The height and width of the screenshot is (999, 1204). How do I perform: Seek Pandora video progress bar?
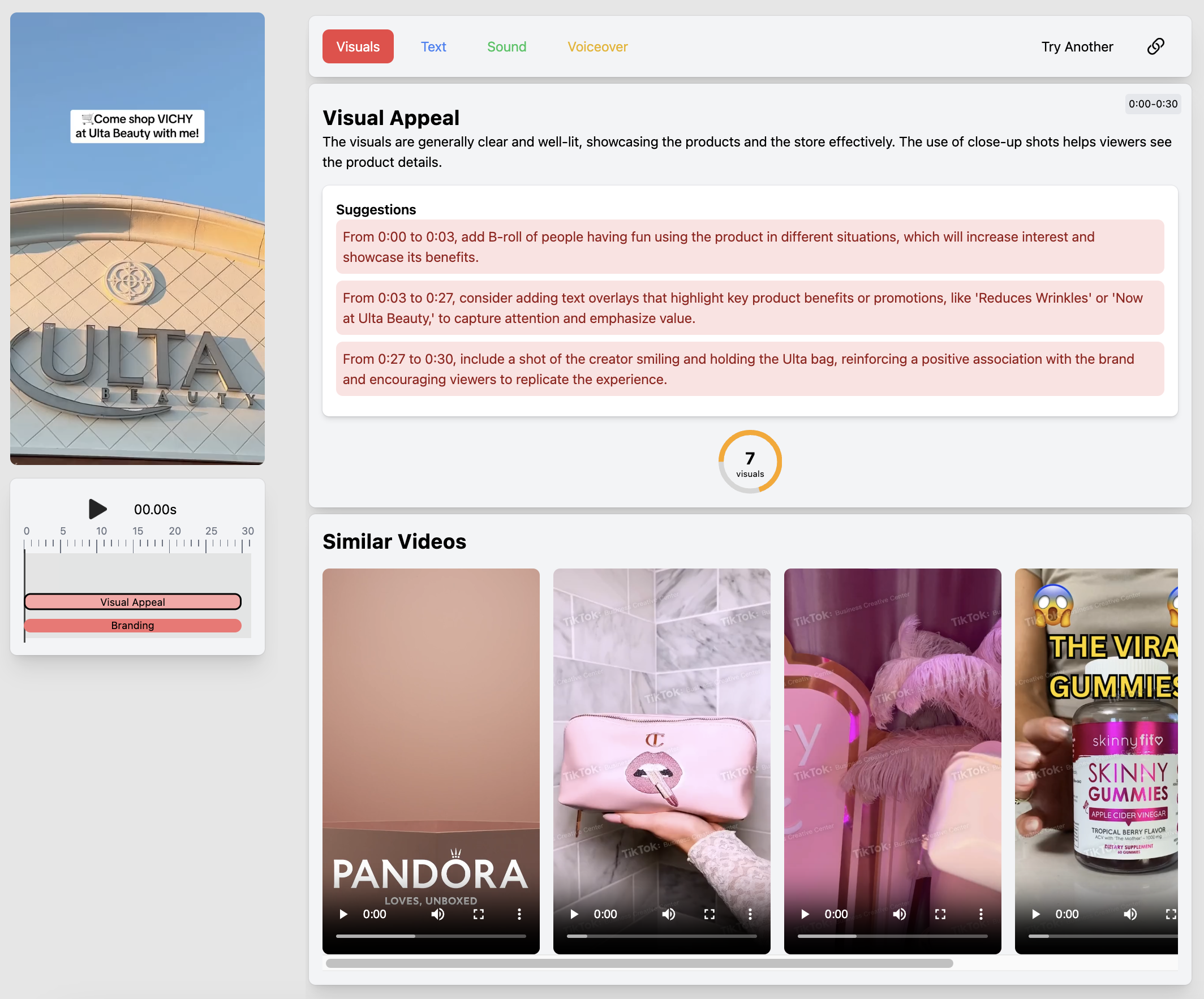click(x=431, y=937)
